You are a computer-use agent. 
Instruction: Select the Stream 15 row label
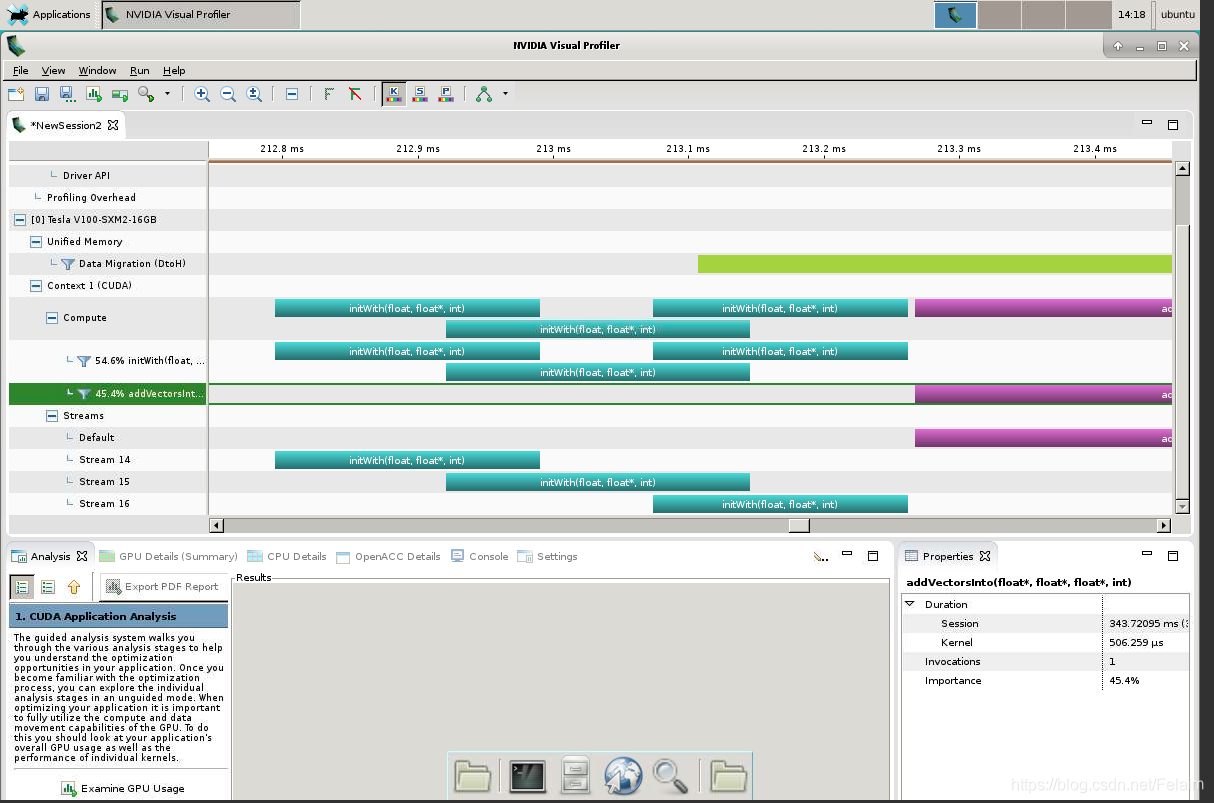coord(105,482)
